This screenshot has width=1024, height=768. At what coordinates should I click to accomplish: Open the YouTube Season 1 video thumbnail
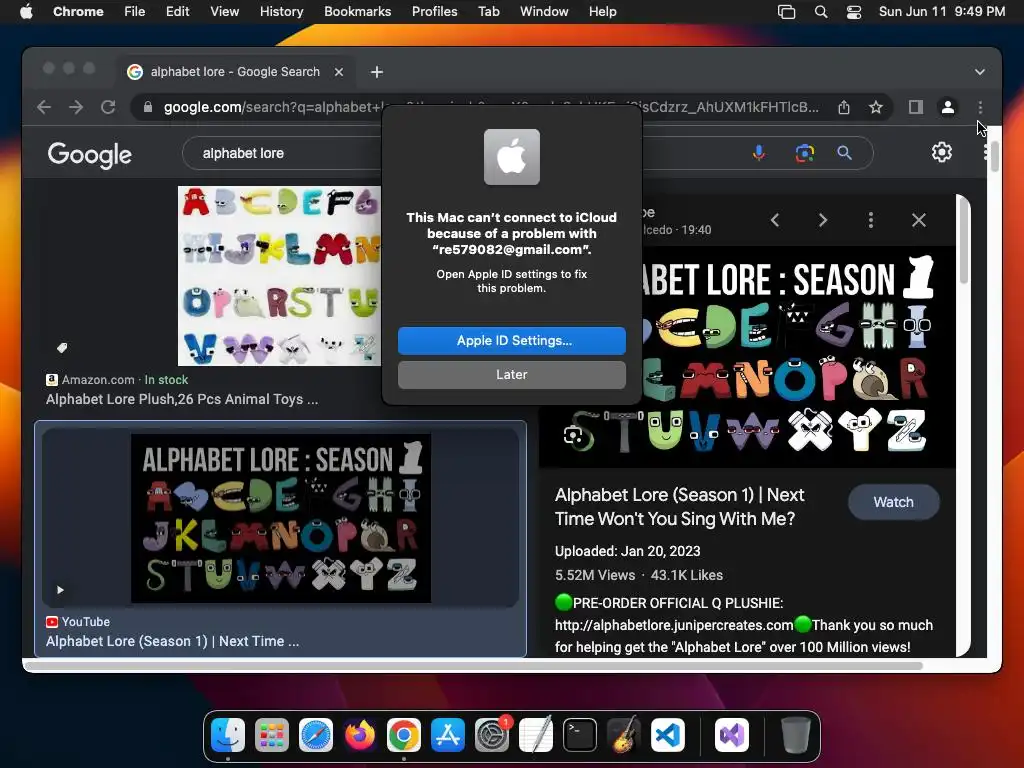pos(281,519)
